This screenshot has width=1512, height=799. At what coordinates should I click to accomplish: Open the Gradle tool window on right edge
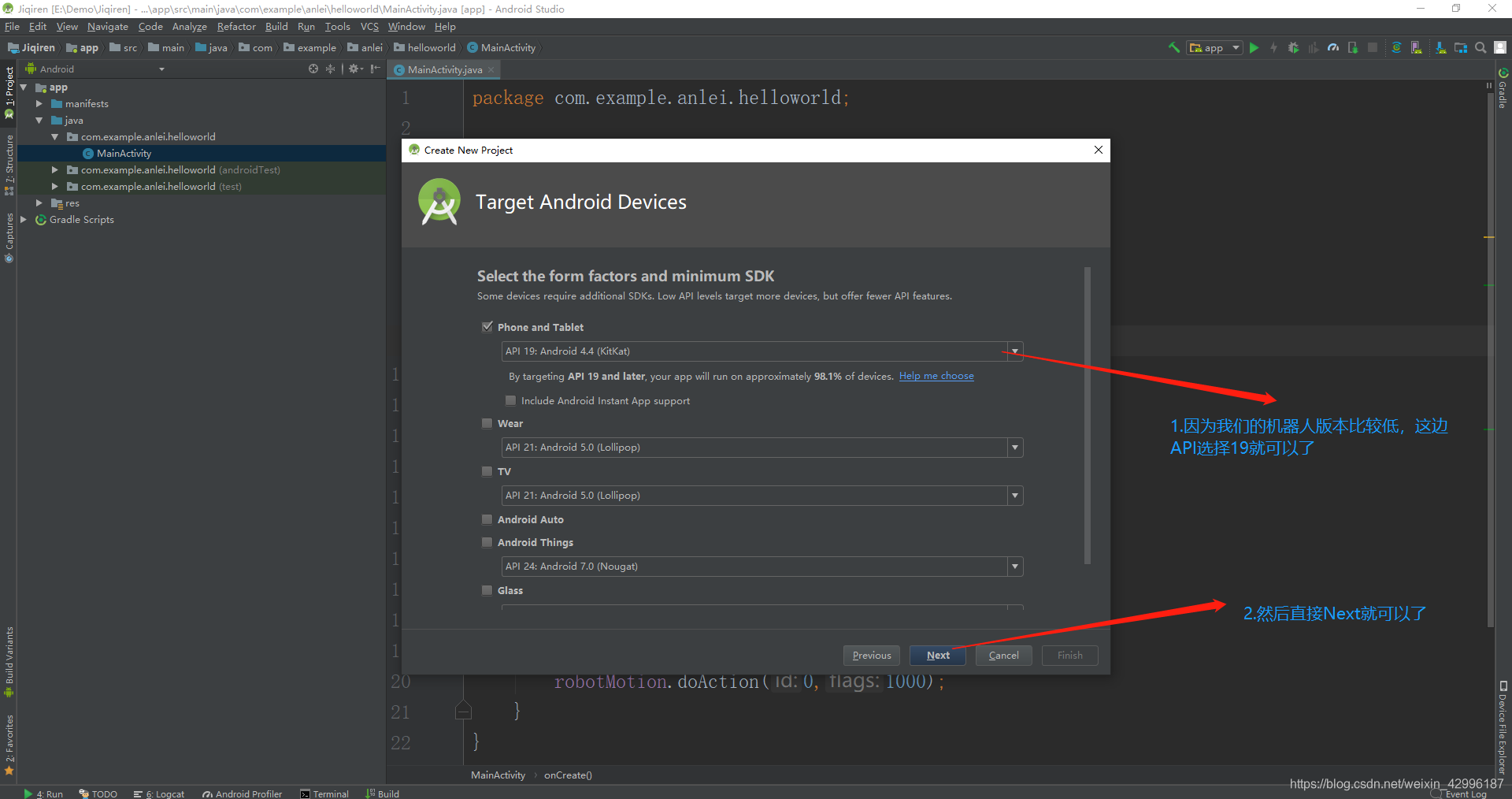tap(1503, 87)
